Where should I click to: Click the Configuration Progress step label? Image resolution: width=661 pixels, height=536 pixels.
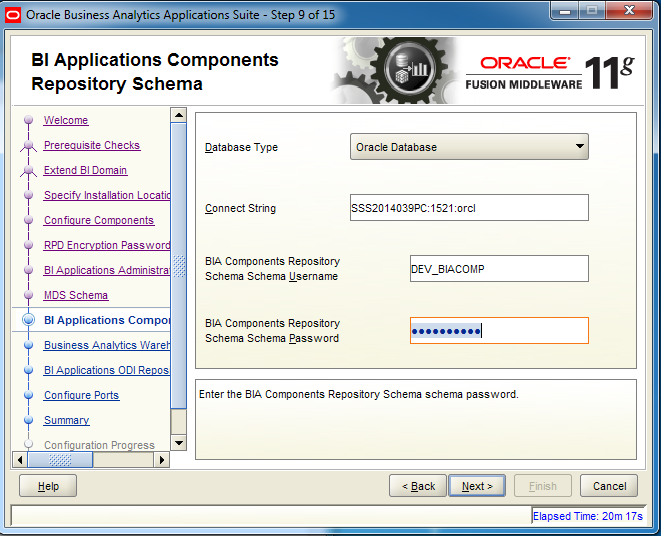99,445
